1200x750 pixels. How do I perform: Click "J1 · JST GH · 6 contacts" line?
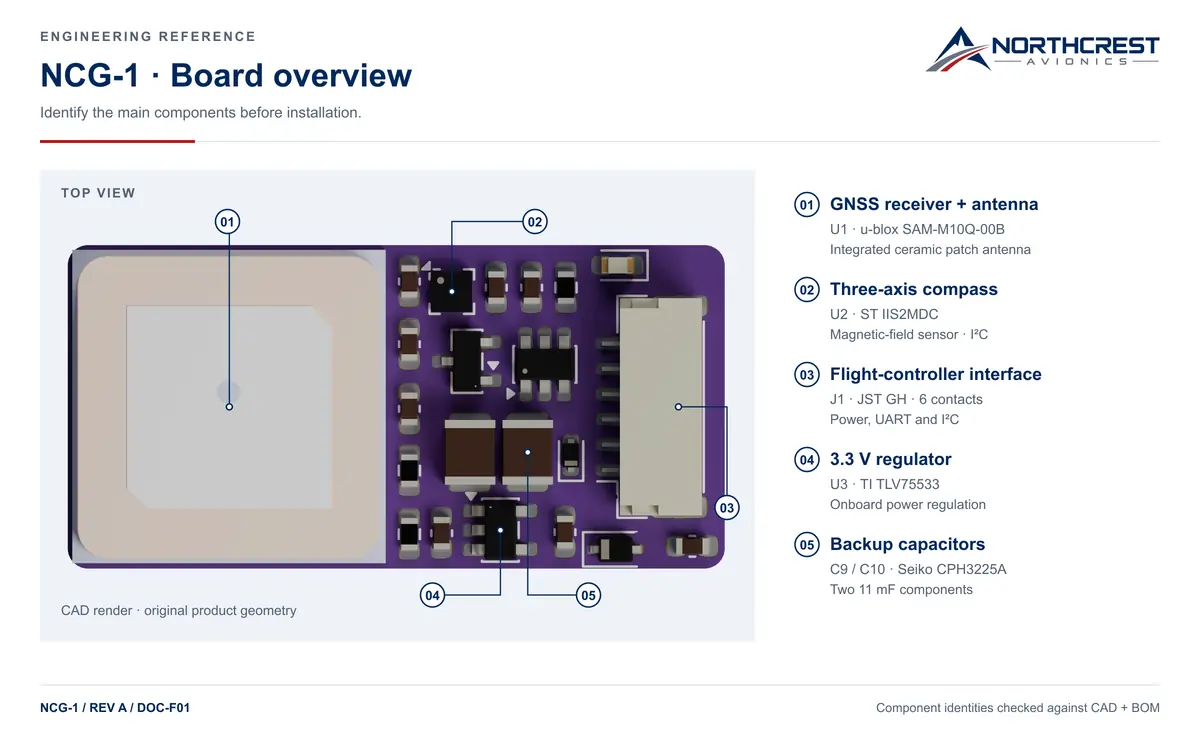pyautogui.click(x=906, y=399)
